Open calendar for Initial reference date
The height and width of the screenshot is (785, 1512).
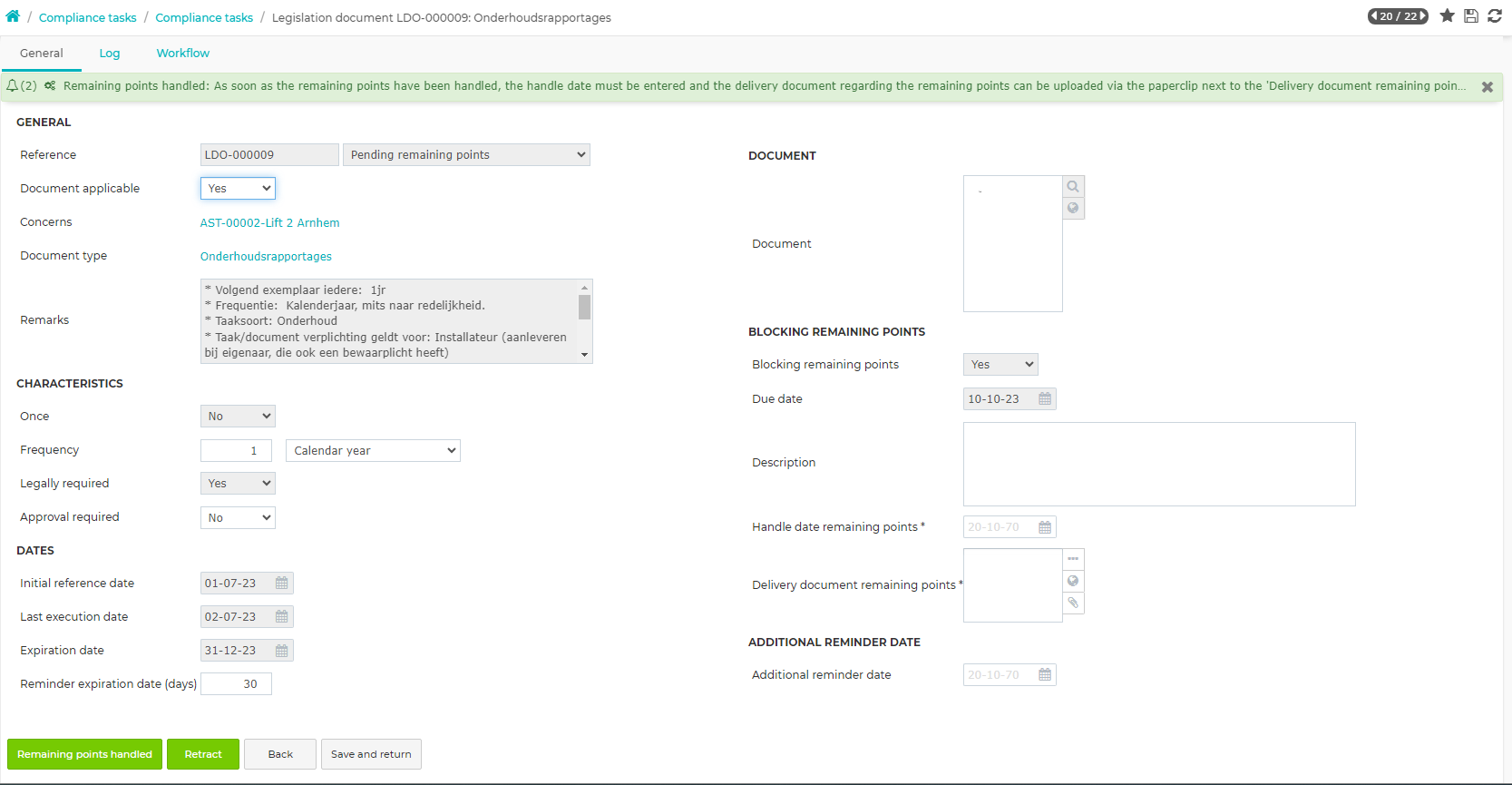point(282,584)
